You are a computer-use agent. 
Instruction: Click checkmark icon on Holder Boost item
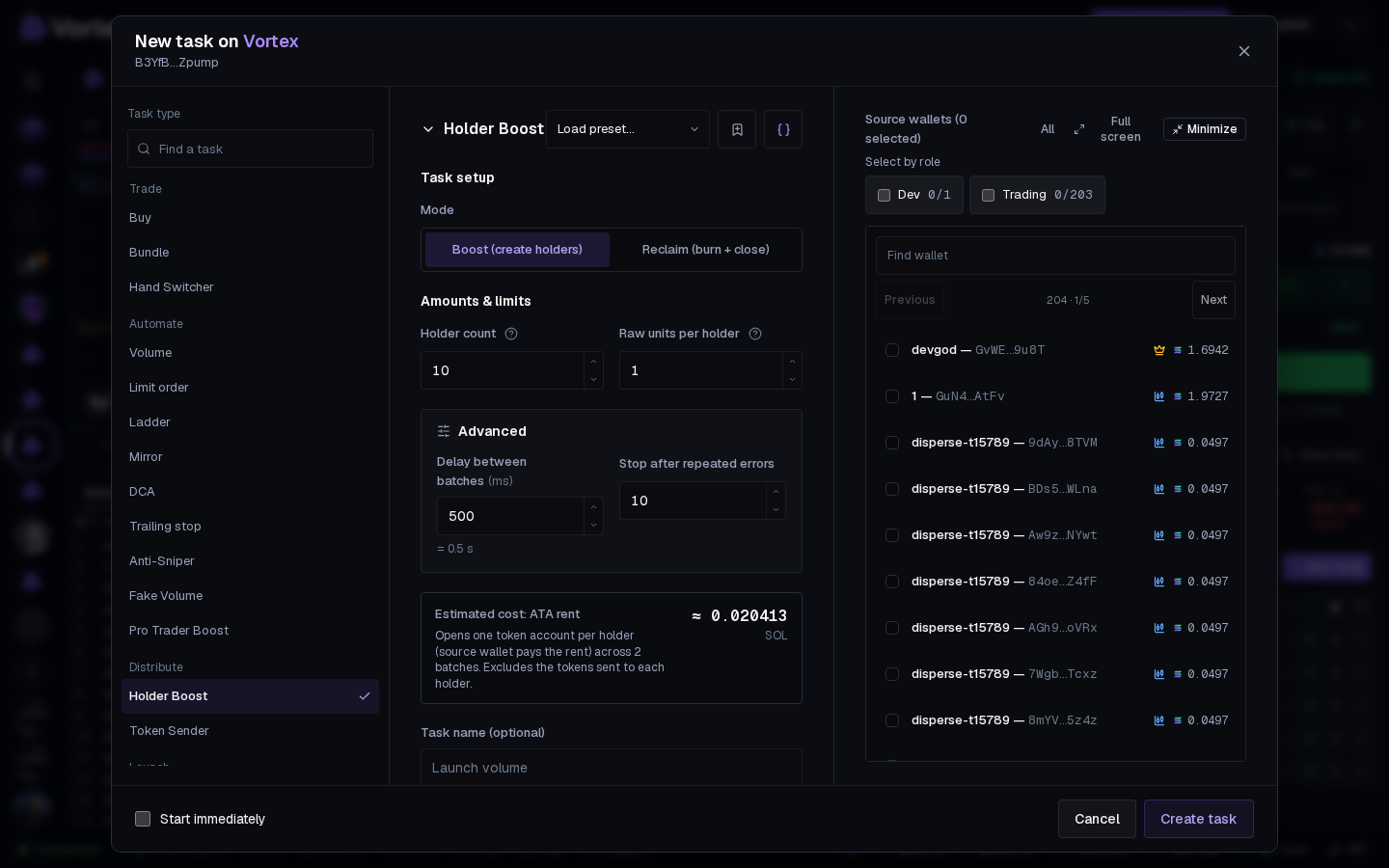pyautogui.click(x=365, y=696)
